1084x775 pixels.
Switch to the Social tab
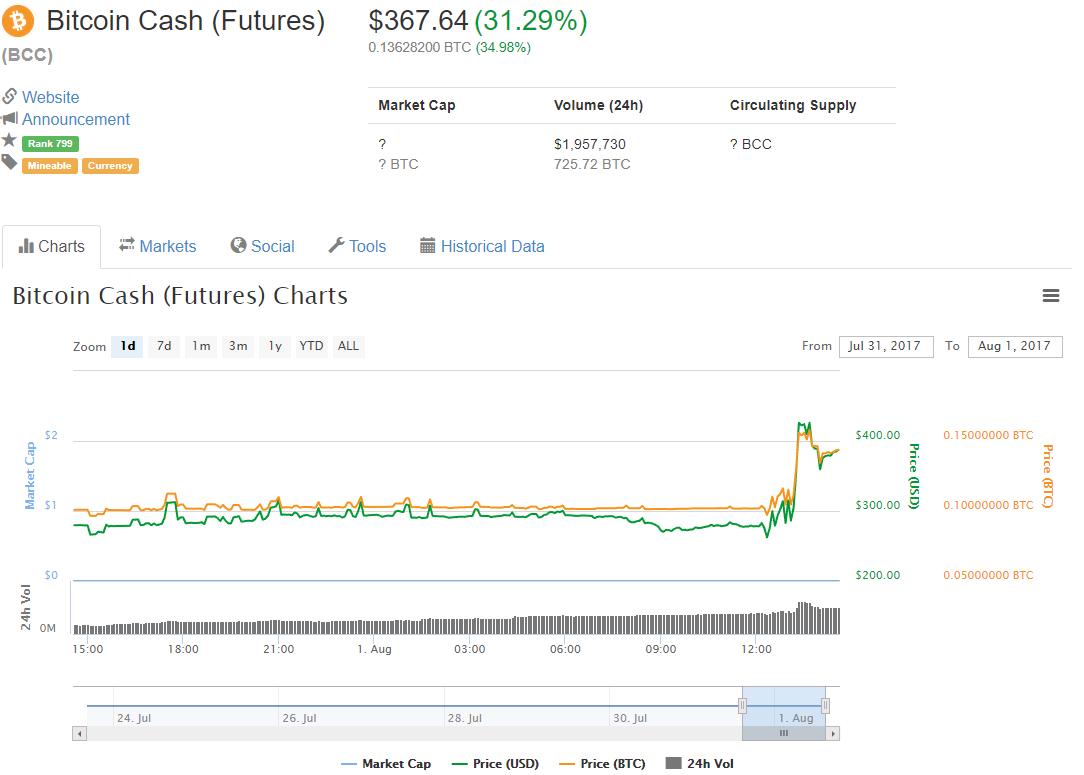pyautogui.click(x=263, y=246)
